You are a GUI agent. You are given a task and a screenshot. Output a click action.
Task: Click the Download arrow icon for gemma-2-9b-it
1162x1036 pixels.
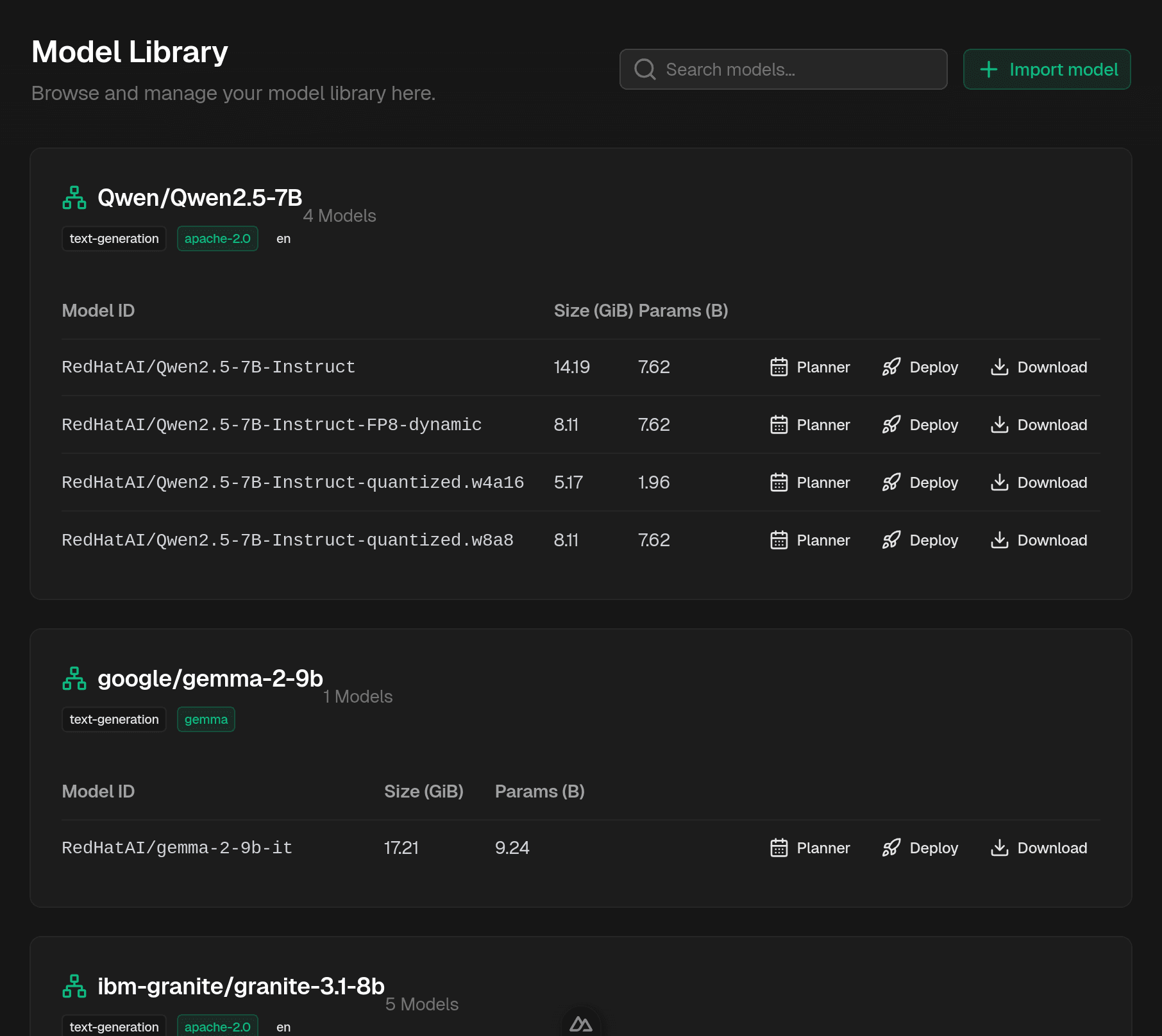pos(1000,848)
